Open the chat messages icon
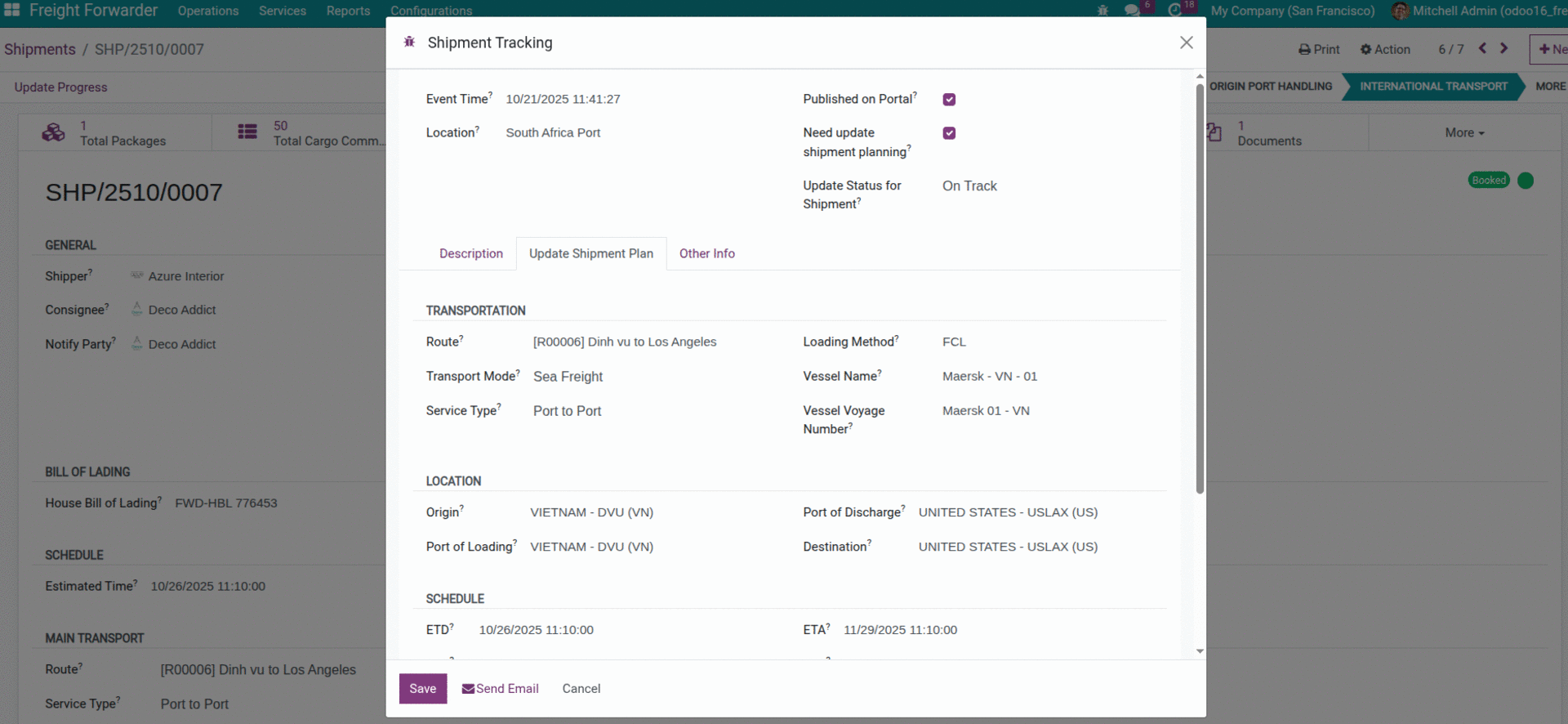The image size is (1568, 724). click(x=1132, y=11)
